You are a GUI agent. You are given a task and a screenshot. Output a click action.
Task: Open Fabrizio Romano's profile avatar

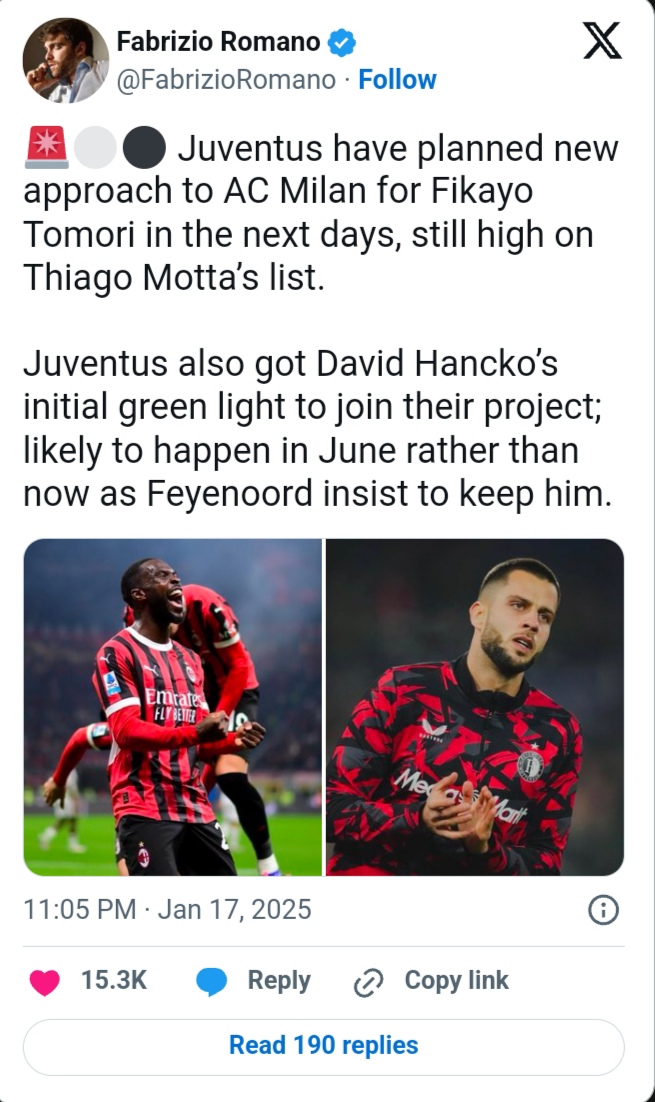(x=65, y=60)
